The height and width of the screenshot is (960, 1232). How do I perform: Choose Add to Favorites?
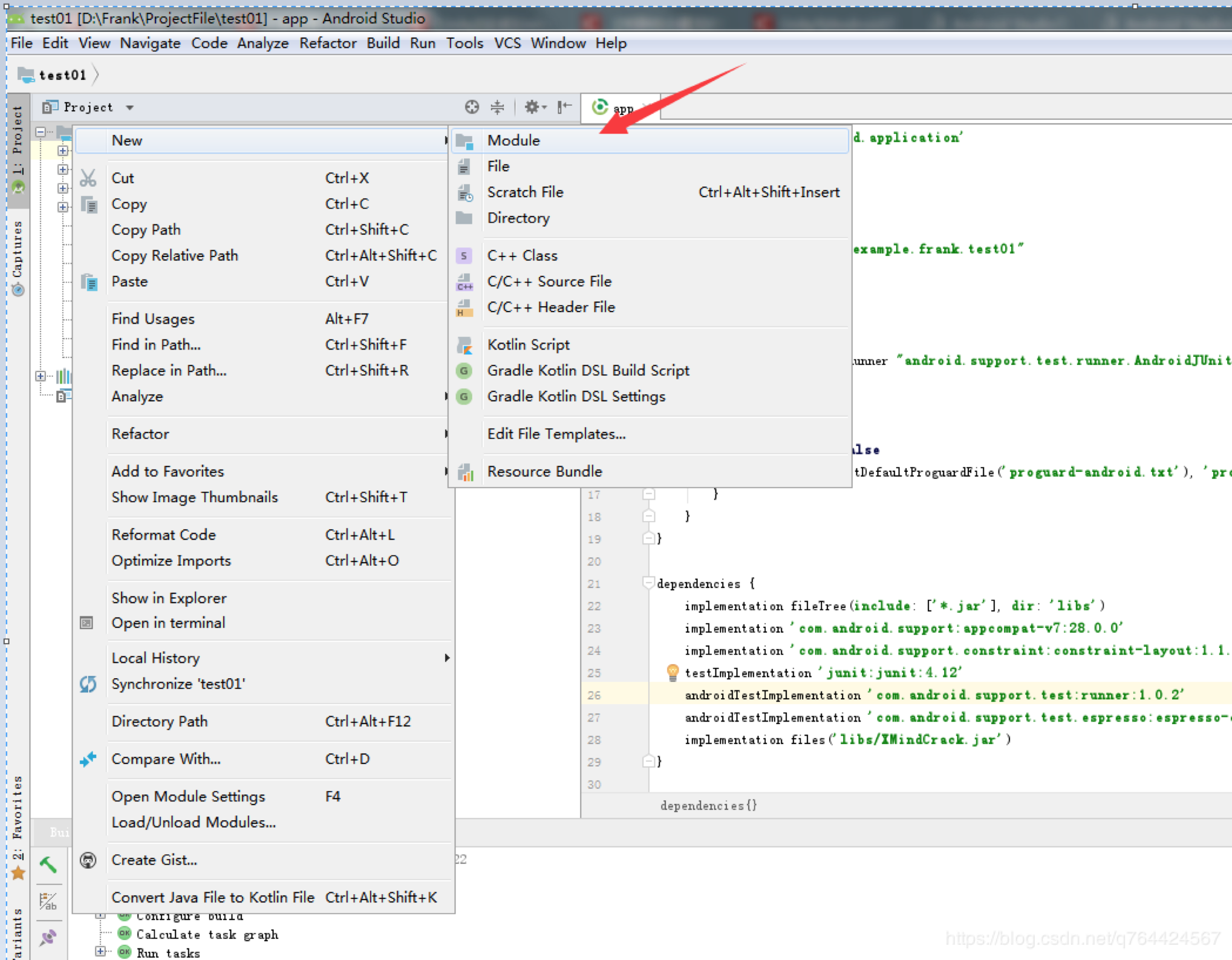[262, 472]
